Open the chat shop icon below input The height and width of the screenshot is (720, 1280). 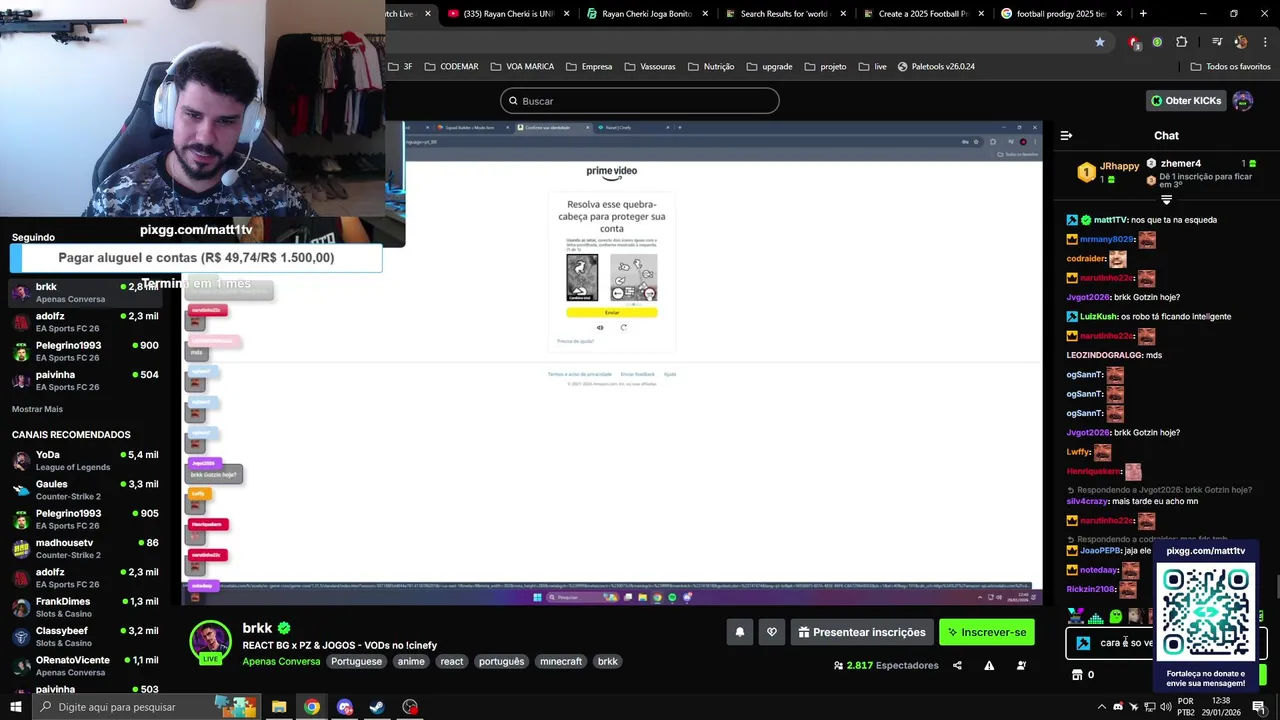point(1077,675)
